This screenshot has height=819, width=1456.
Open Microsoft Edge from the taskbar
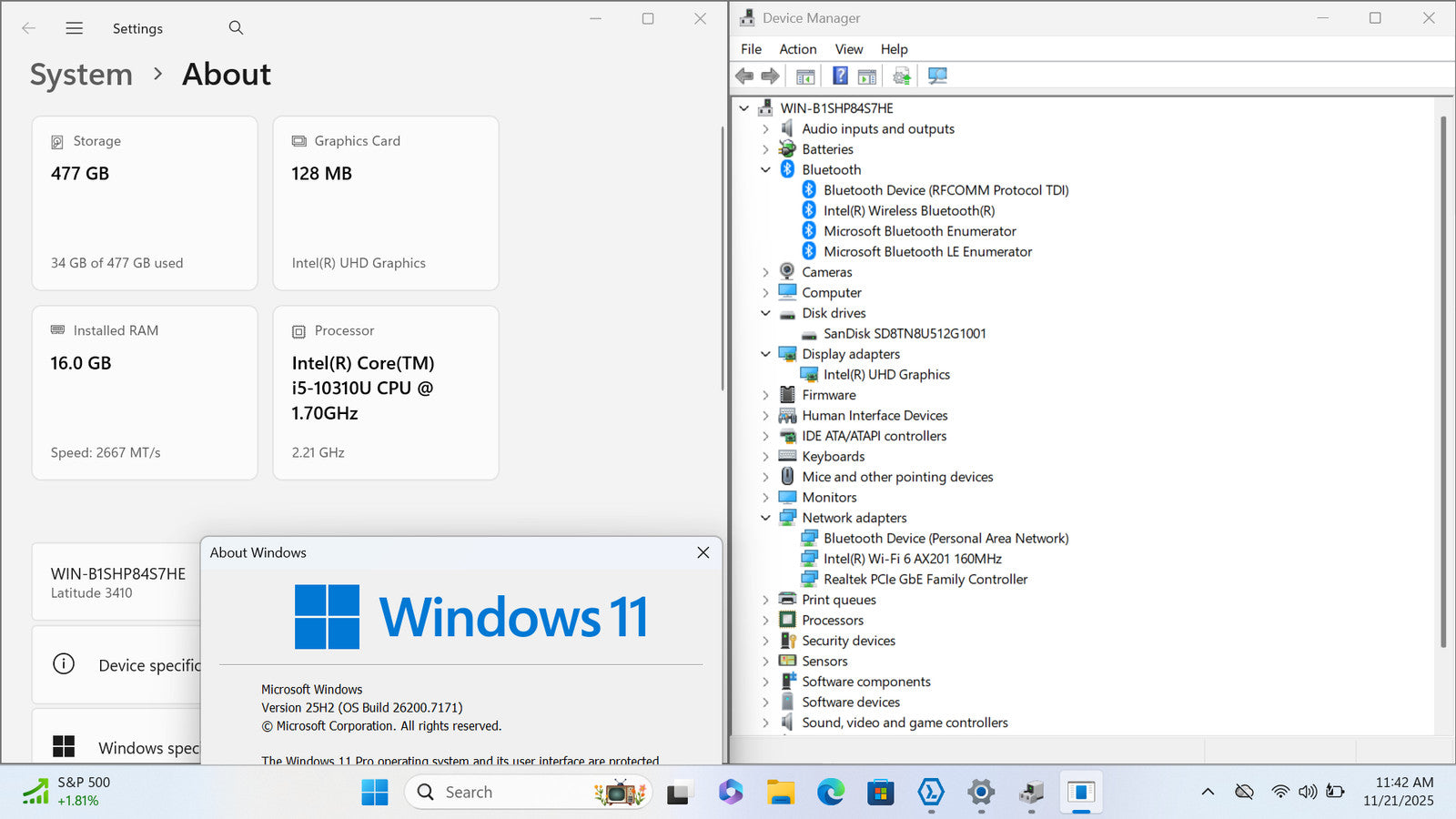click(x=830, y=793)
